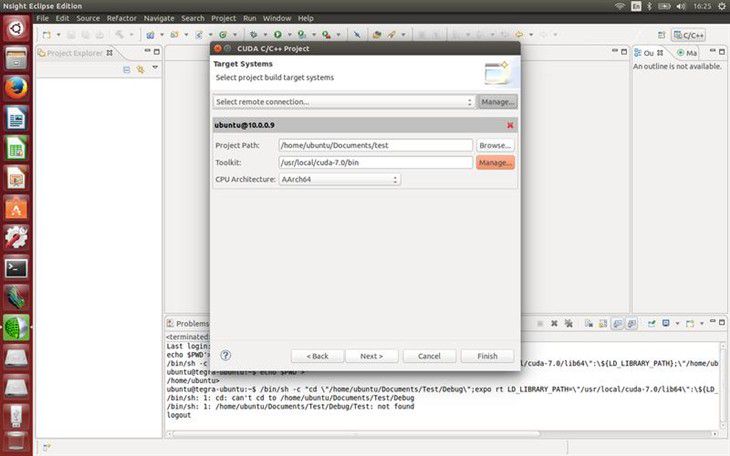Screen dimensions: 730x456
Task: Click Collapse All in Project Explorer
Action: point(127,70)
